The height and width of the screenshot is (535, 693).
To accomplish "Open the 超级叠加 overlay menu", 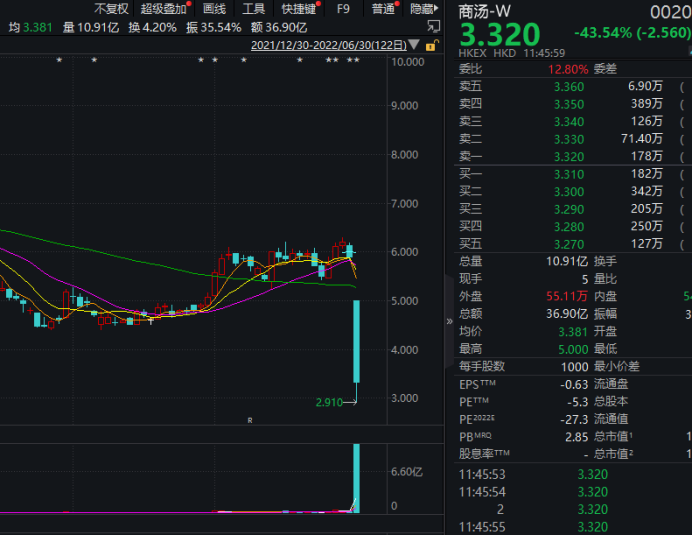I will pos(164,8).
